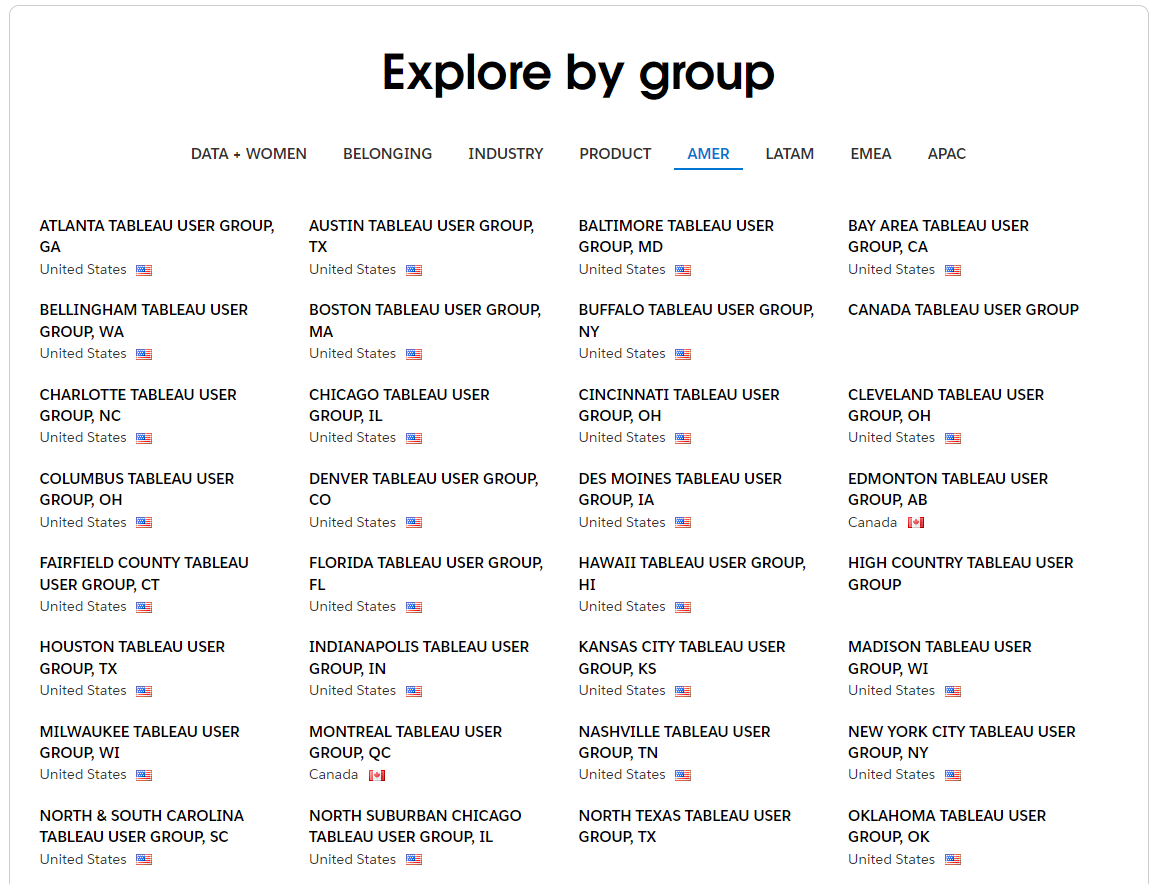
Task: Open Indianapolis Tableau User Group, IN
Action: pyautogui.click(x=419, y=658)
